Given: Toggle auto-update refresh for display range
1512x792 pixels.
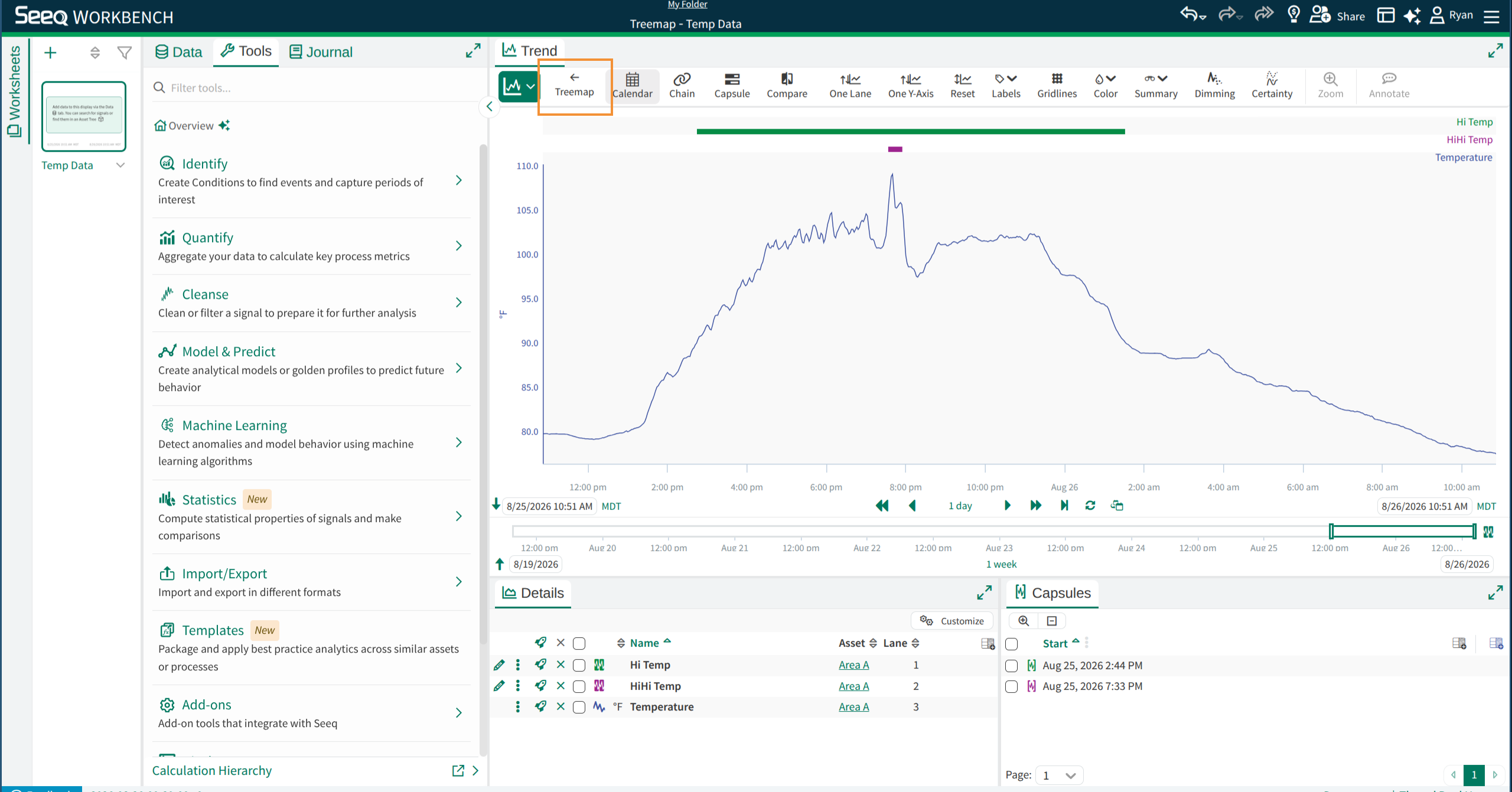Looking at the screenshot, I should point(1090,506).
